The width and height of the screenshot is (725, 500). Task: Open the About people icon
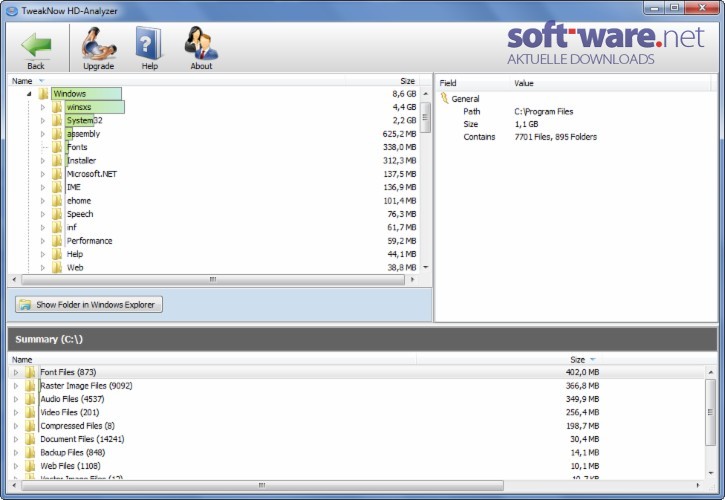[x=201, y=43]
